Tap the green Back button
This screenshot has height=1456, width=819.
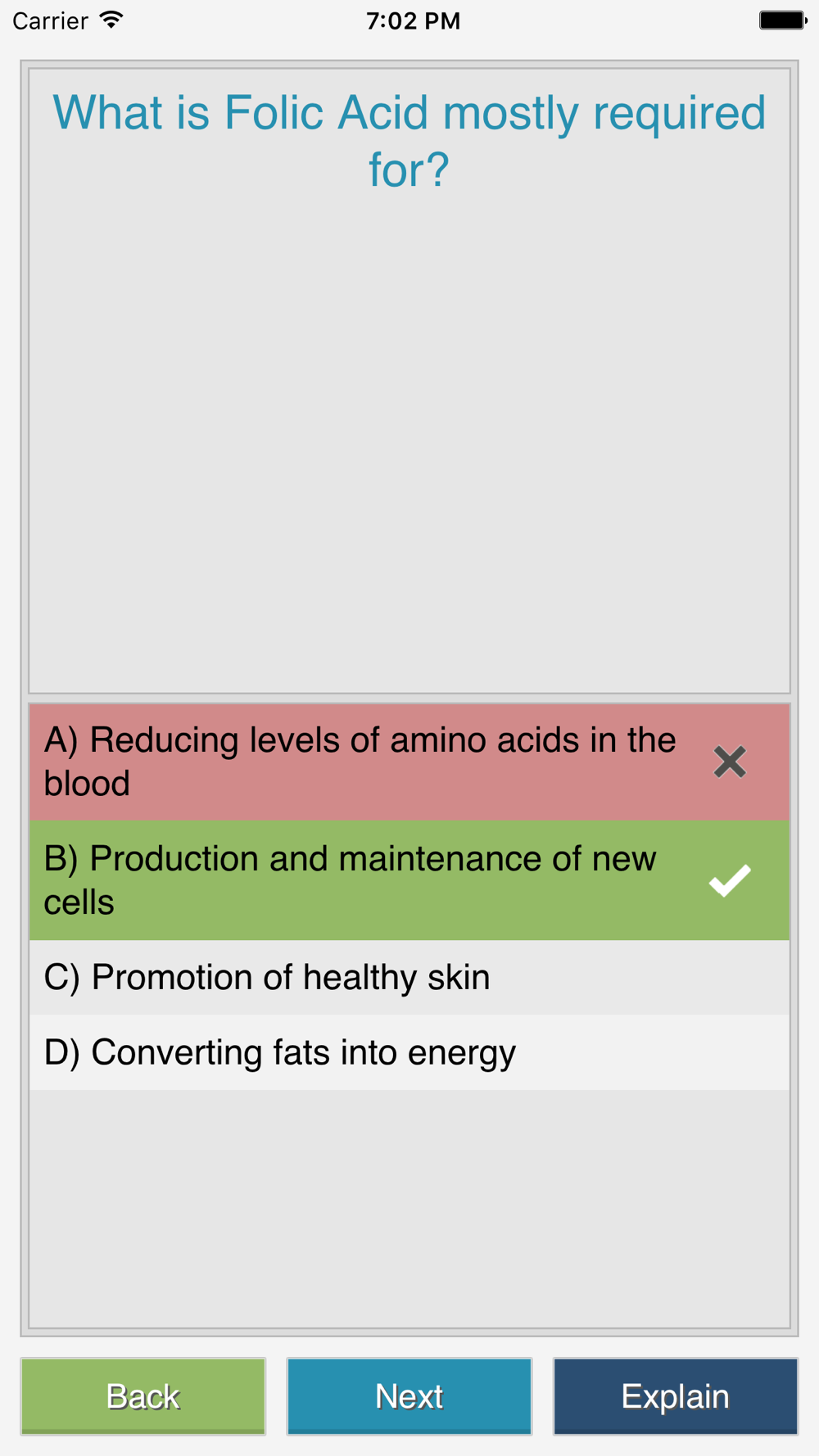click(143, 1396)
